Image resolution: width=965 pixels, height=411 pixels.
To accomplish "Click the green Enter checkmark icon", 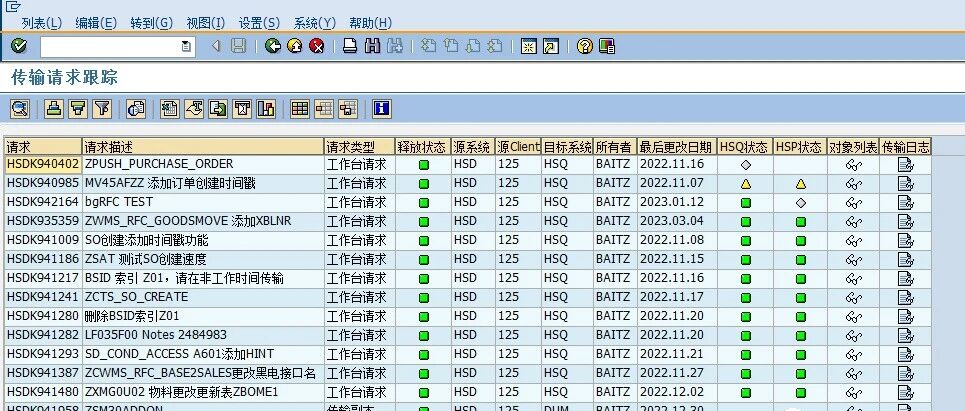I will click(19, 46).
